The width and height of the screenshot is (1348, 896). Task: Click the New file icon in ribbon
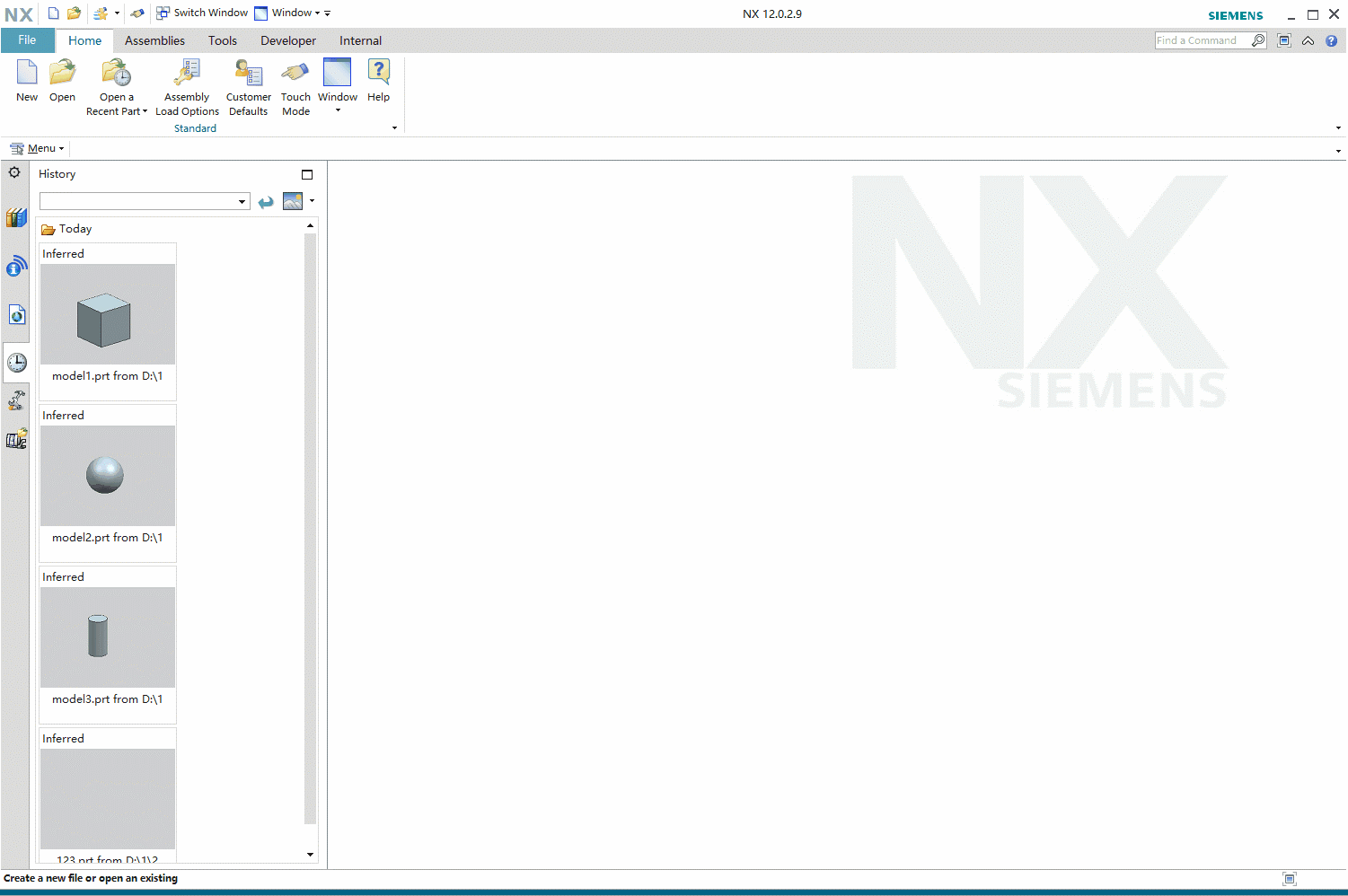pyautogui.click(x=27, y=81)
